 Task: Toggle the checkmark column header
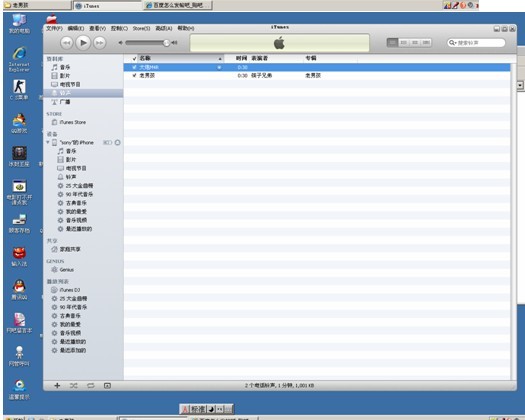click(x=134, y=58)
